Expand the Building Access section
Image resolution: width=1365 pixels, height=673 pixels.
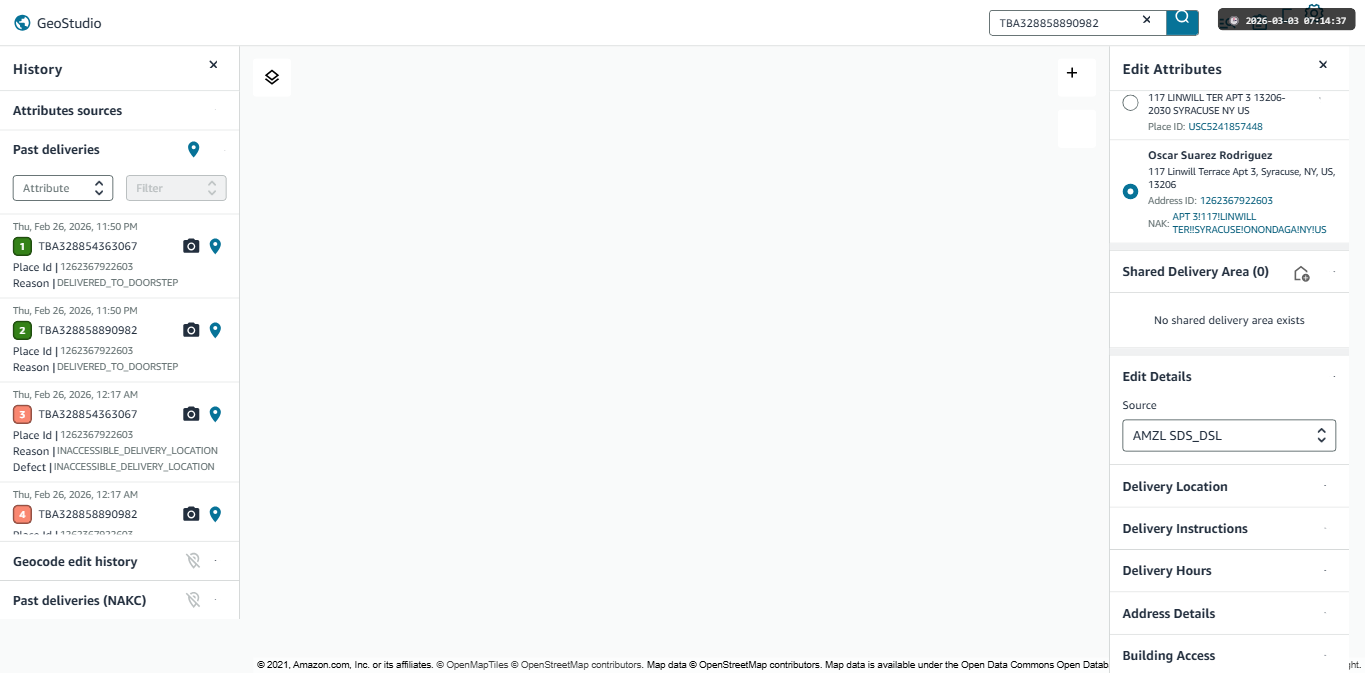(1229, 655)
